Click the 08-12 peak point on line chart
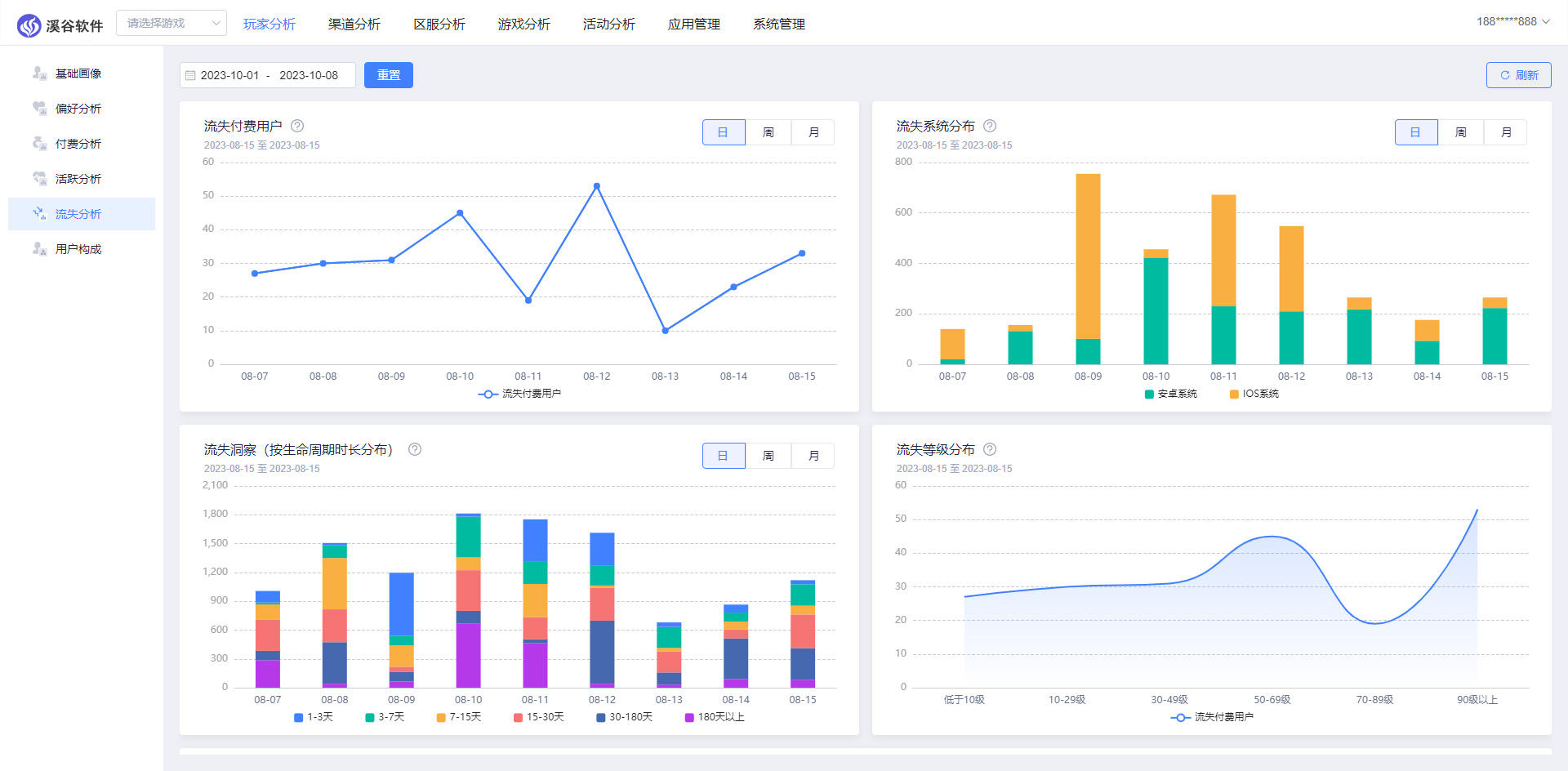1568x771 pixels. 597,186
